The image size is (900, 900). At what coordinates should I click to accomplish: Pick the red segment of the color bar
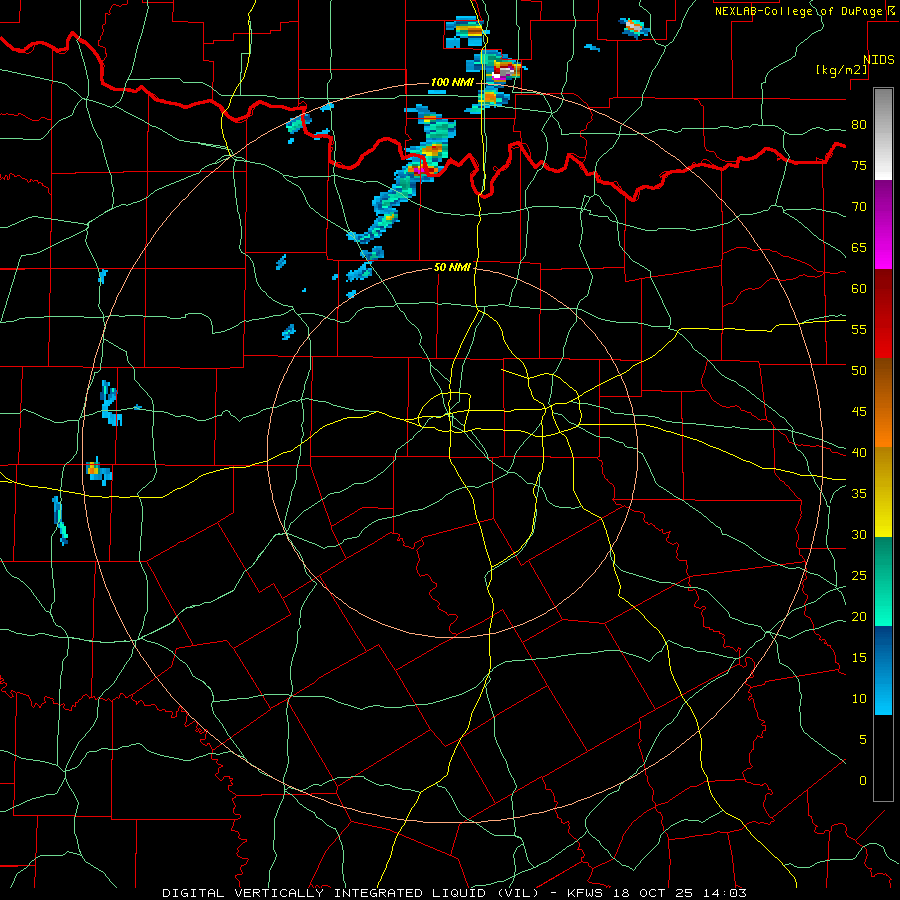click(x=883, y=313)
